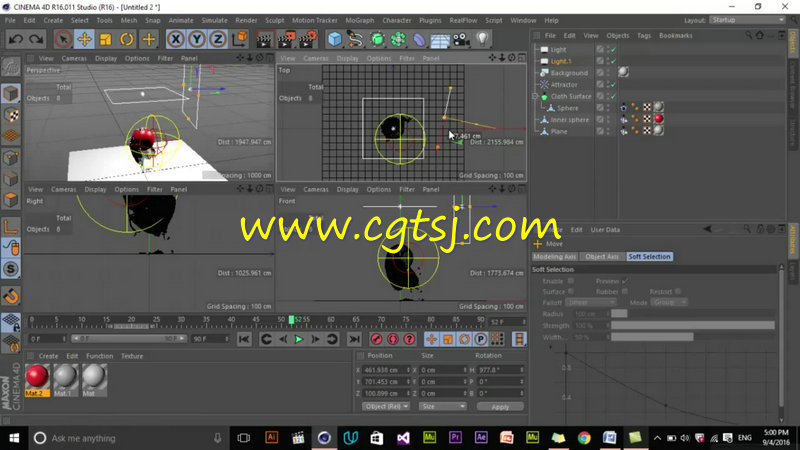Open the MoGraph menu
This screenshot has width=800, height=450.
360,20
